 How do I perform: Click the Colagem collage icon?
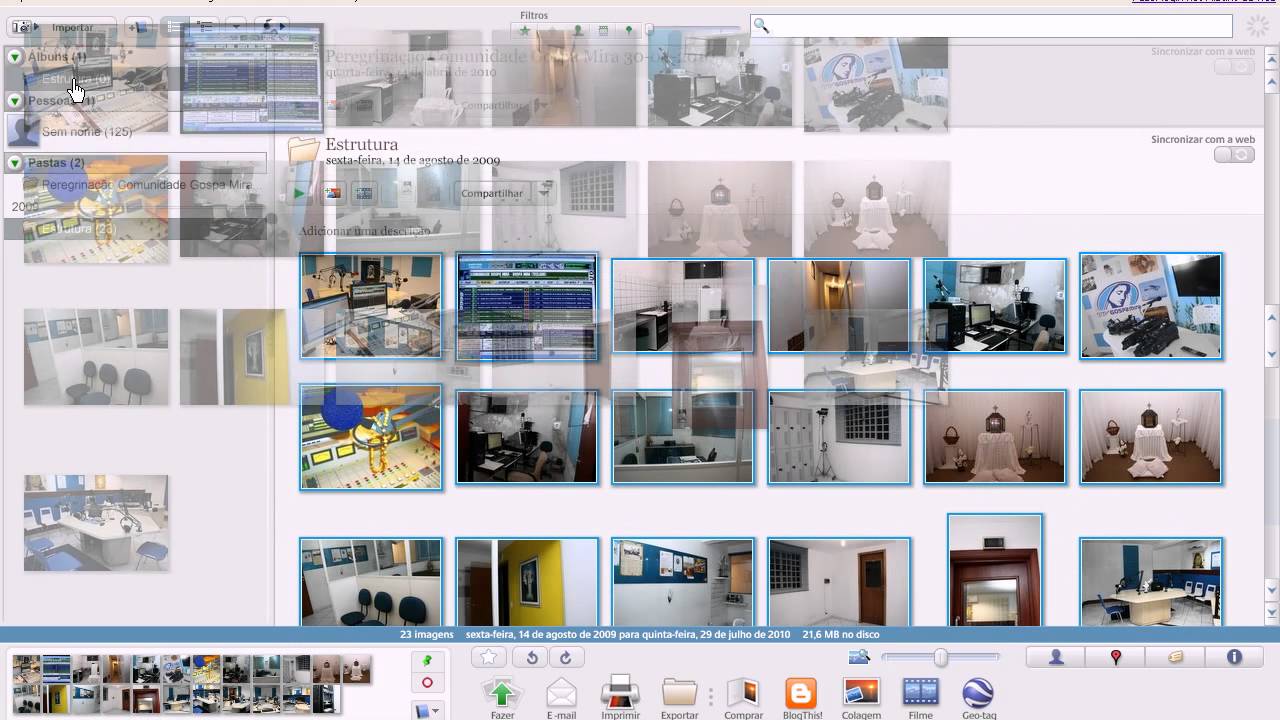[861, 693]
